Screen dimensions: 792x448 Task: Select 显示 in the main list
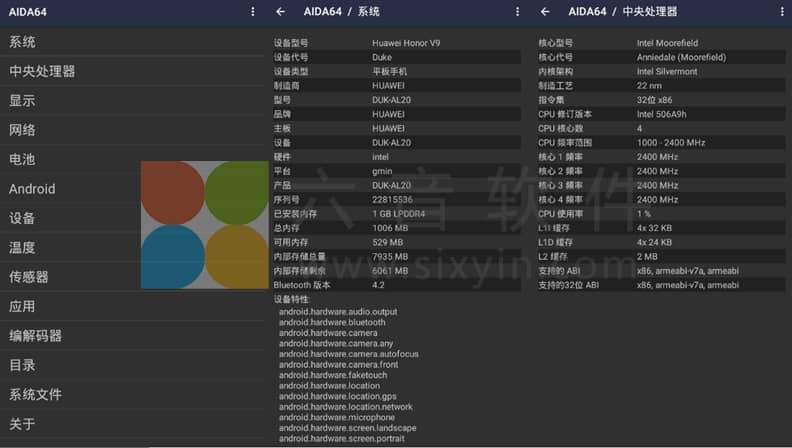pos(132,101)
